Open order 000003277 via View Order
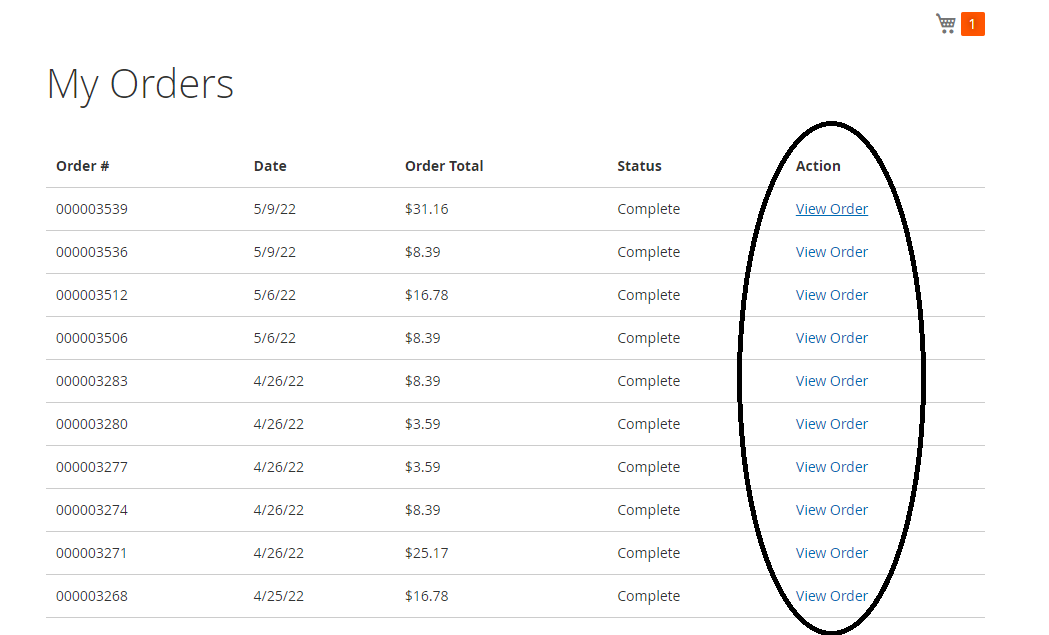Screen dimensions: 1049x635 (x=831, y=467)
